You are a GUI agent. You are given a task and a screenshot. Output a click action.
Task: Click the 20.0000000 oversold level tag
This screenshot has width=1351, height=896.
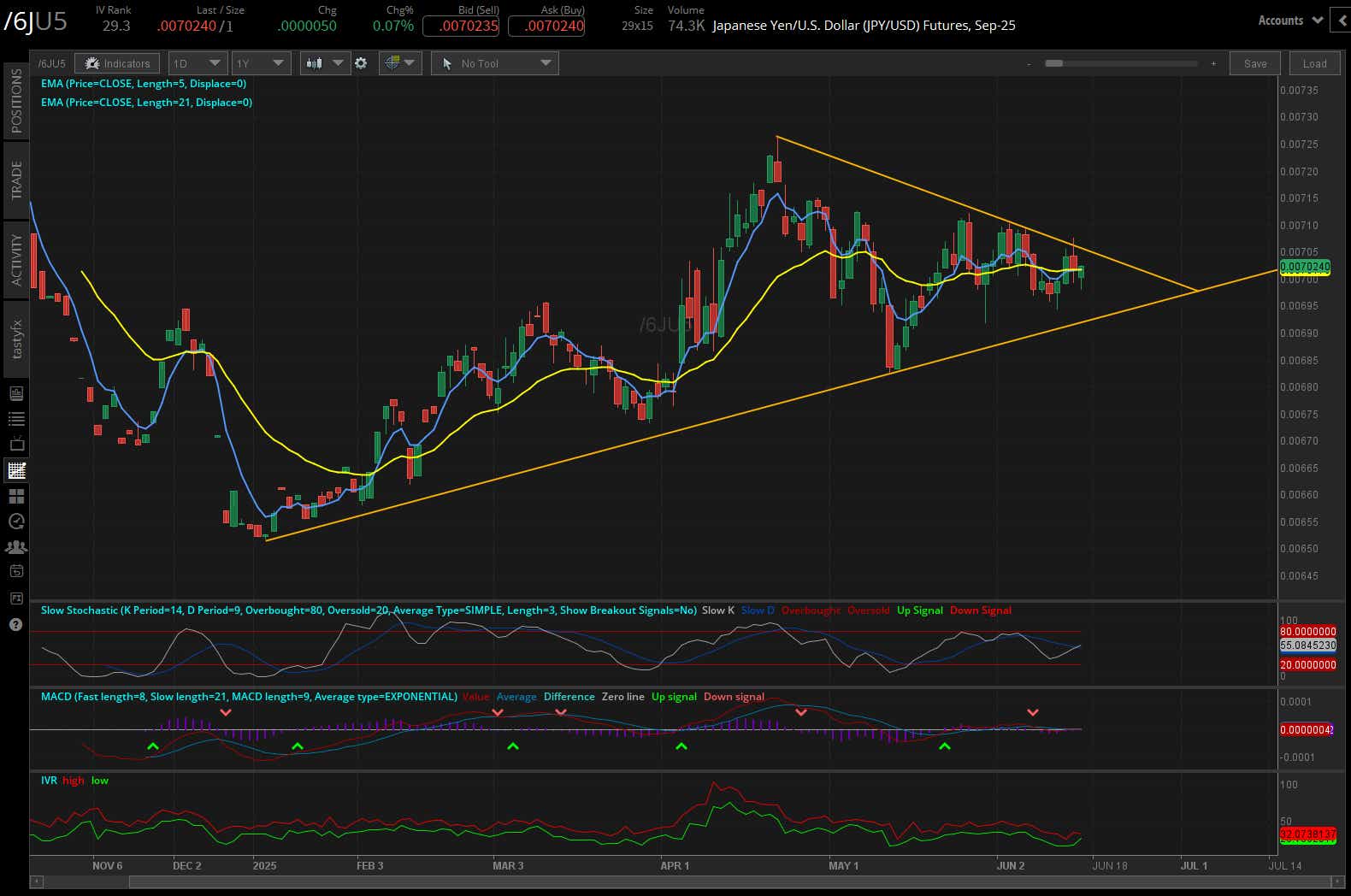click(1308, 665)
